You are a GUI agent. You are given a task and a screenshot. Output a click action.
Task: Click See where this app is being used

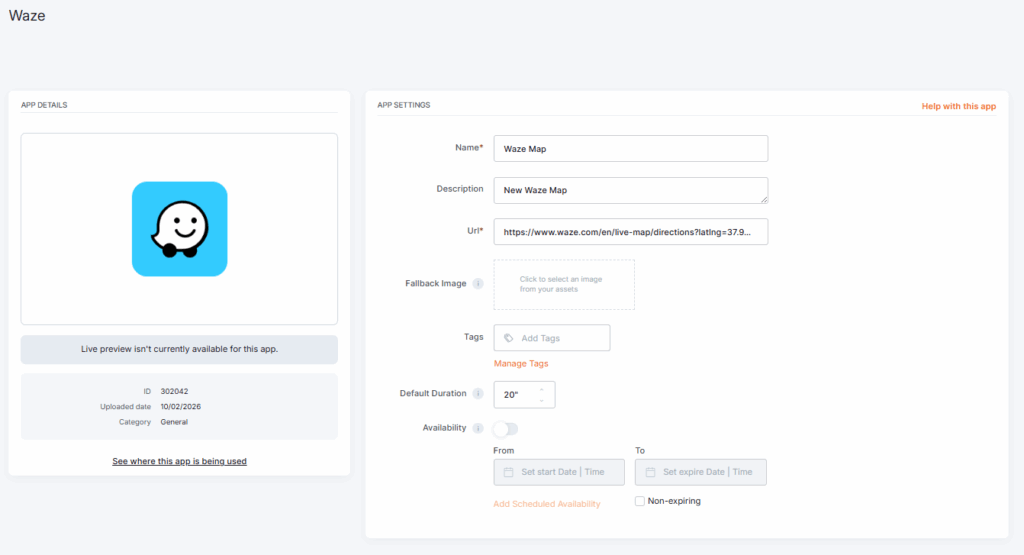179,461
